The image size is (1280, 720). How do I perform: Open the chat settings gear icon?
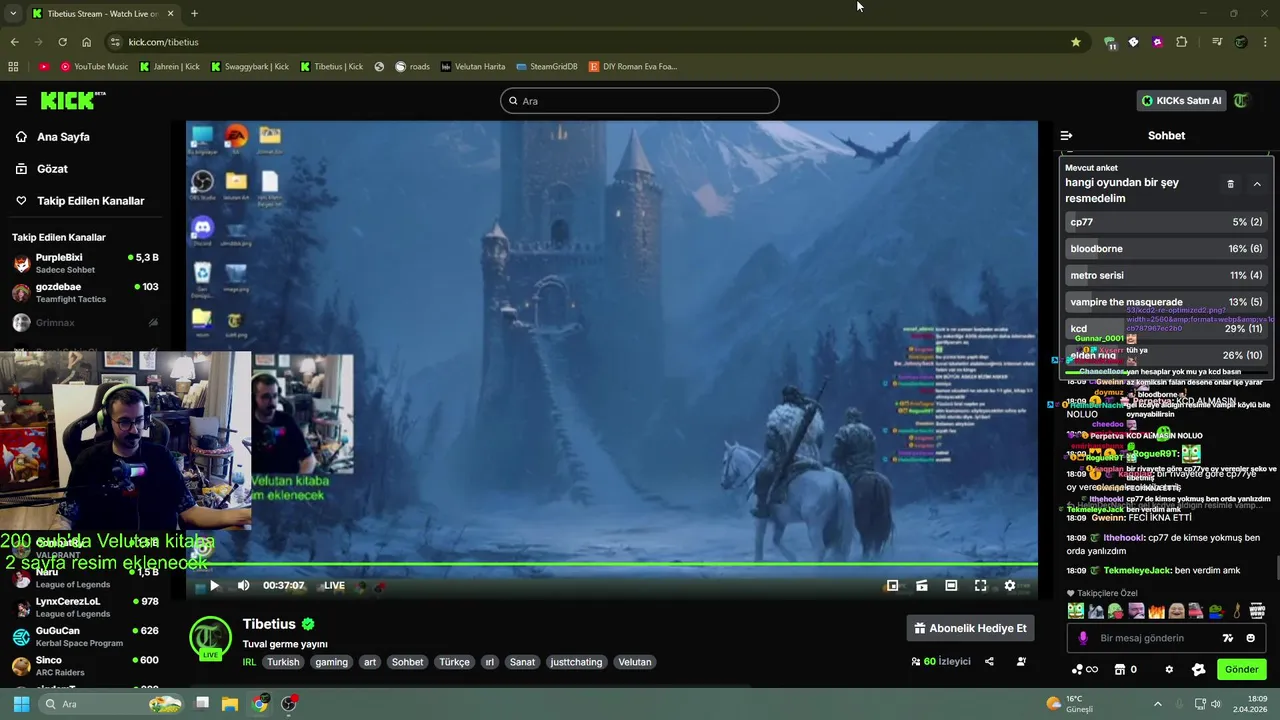pos(1169,670)
